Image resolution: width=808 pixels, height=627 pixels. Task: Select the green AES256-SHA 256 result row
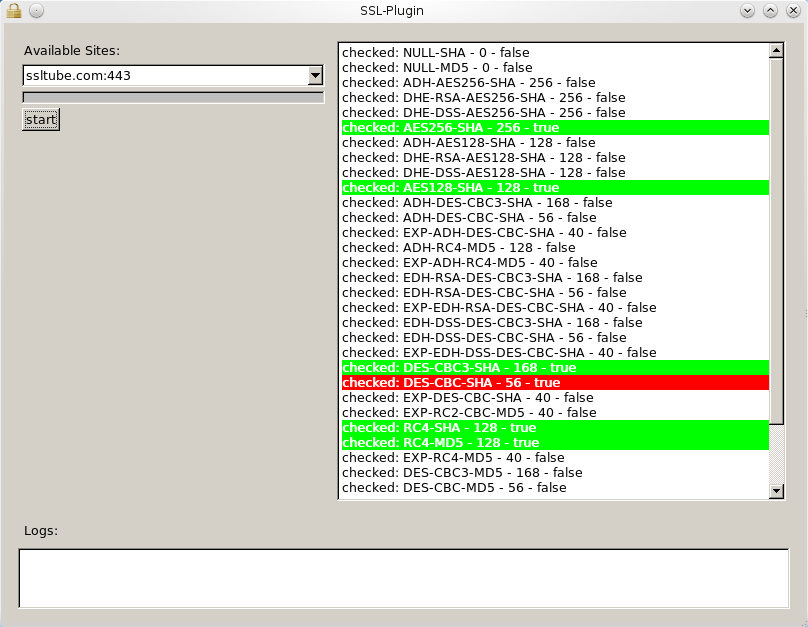click(554, 128)
